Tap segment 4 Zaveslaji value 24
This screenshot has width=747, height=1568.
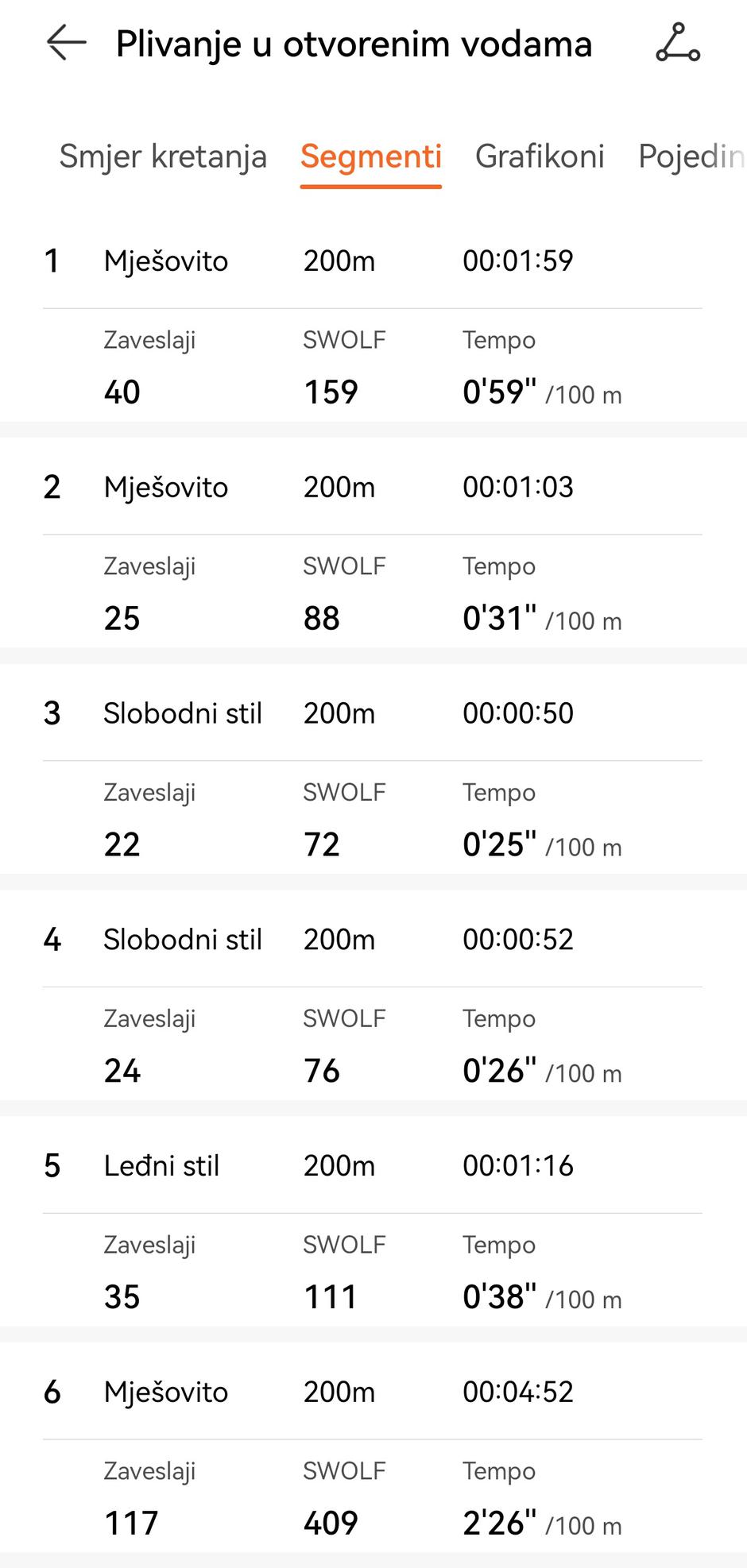[122, 1071]
